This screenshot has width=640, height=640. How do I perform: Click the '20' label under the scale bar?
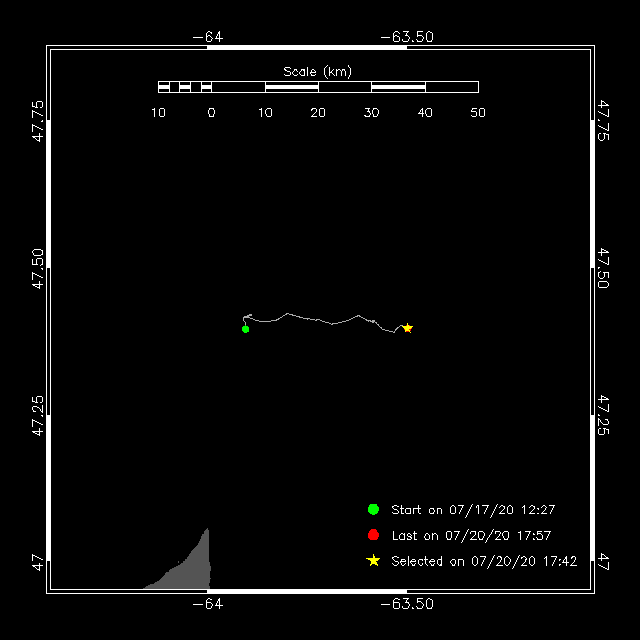click(318, 112)
